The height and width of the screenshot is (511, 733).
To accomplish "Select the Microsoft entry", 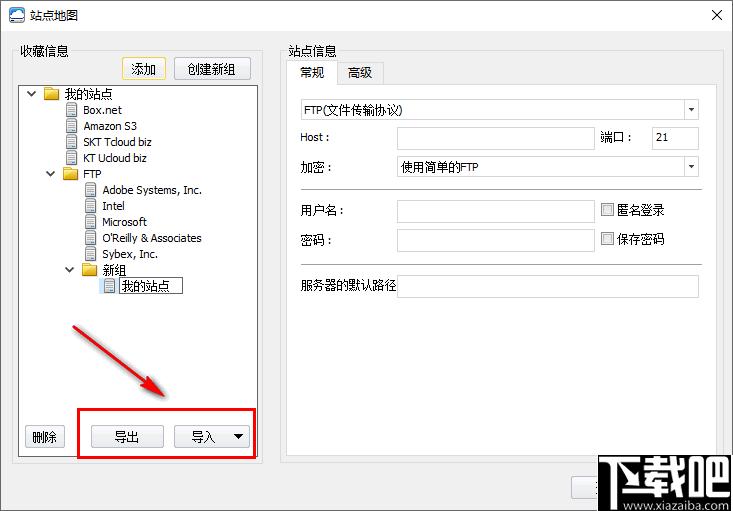I will (x=124, y=222).
